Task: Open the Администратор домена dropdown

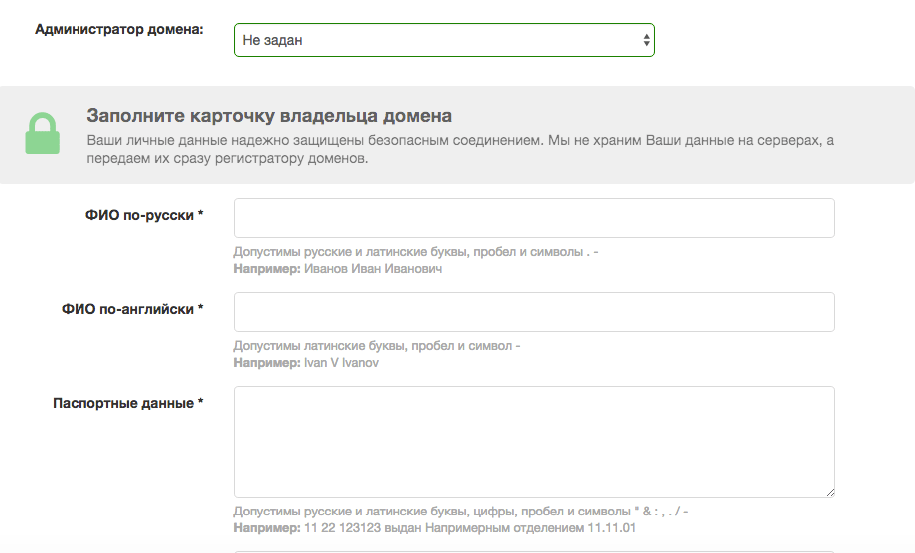Action: 444,40
